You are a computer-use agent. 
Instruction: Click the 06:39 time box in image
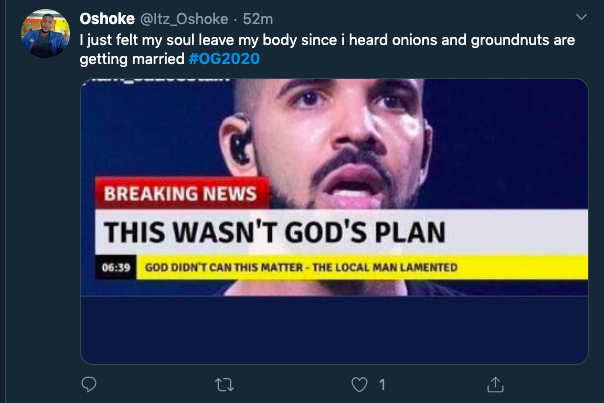(117, 268)
